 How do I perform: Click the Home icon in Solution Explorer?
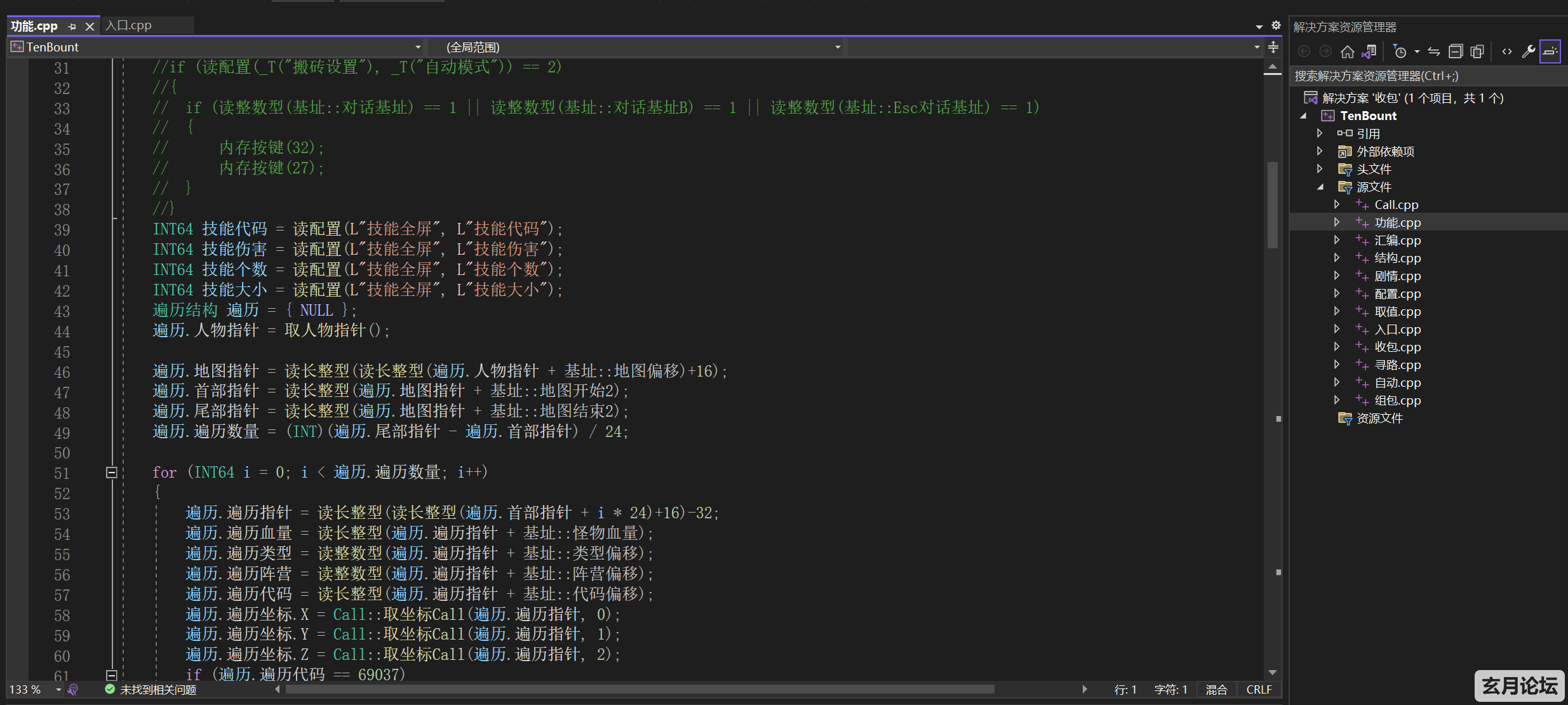(1347, 51)
